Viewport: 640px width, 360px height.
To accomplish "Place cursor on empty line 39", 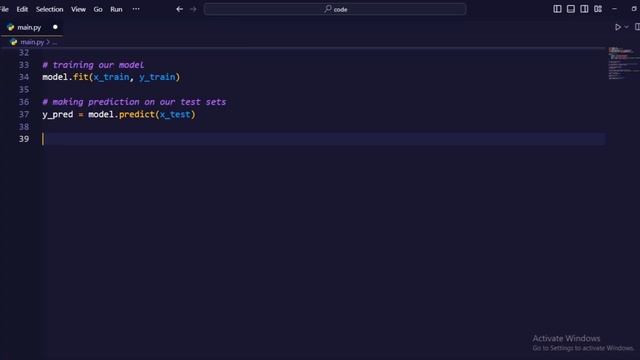I will pyautogui.click(x=323, y=139).
